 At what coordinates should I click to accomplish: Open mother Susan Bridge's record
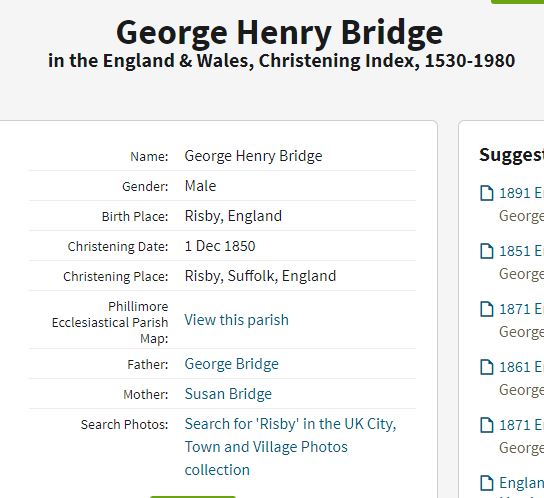click(228, 394)
